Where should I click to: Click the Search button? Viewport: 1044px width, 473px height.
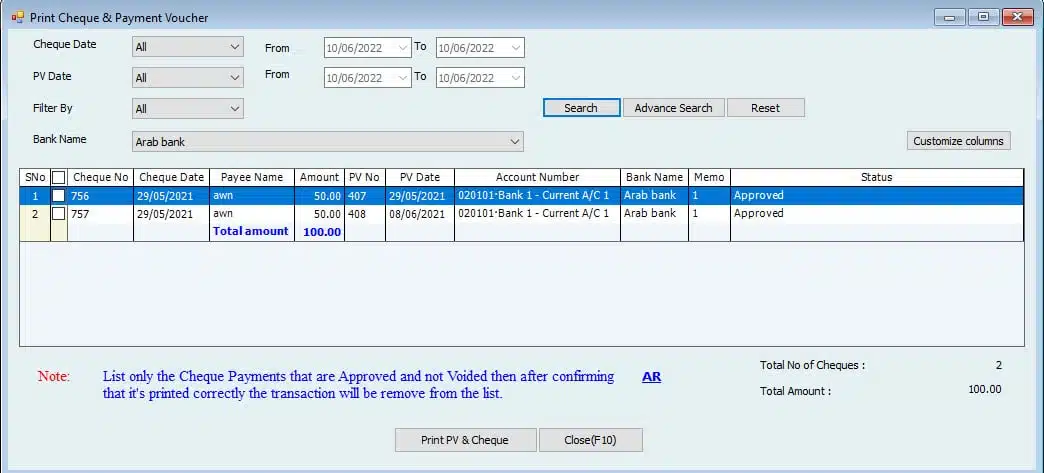[581, 108]
